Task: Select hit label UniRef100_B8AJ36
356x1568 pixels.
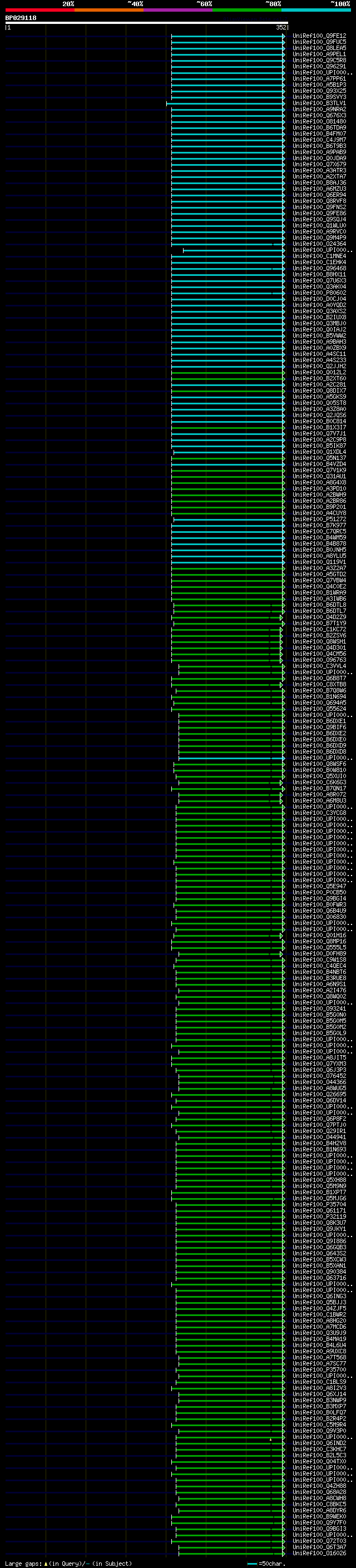Action: pyautogui.click(x=319, y=182)
